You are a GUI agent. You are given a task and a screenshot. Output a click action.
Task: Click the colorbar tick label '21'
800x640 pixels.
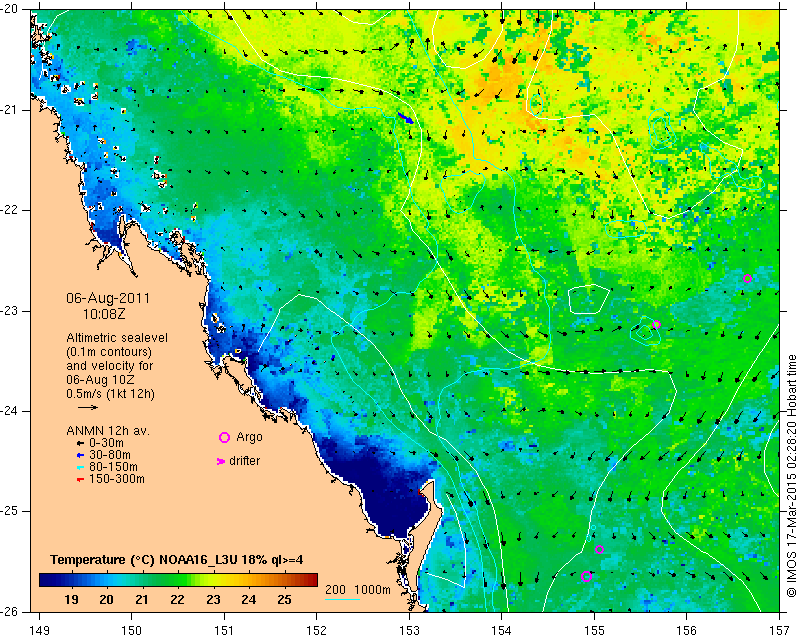coord(142,600)
